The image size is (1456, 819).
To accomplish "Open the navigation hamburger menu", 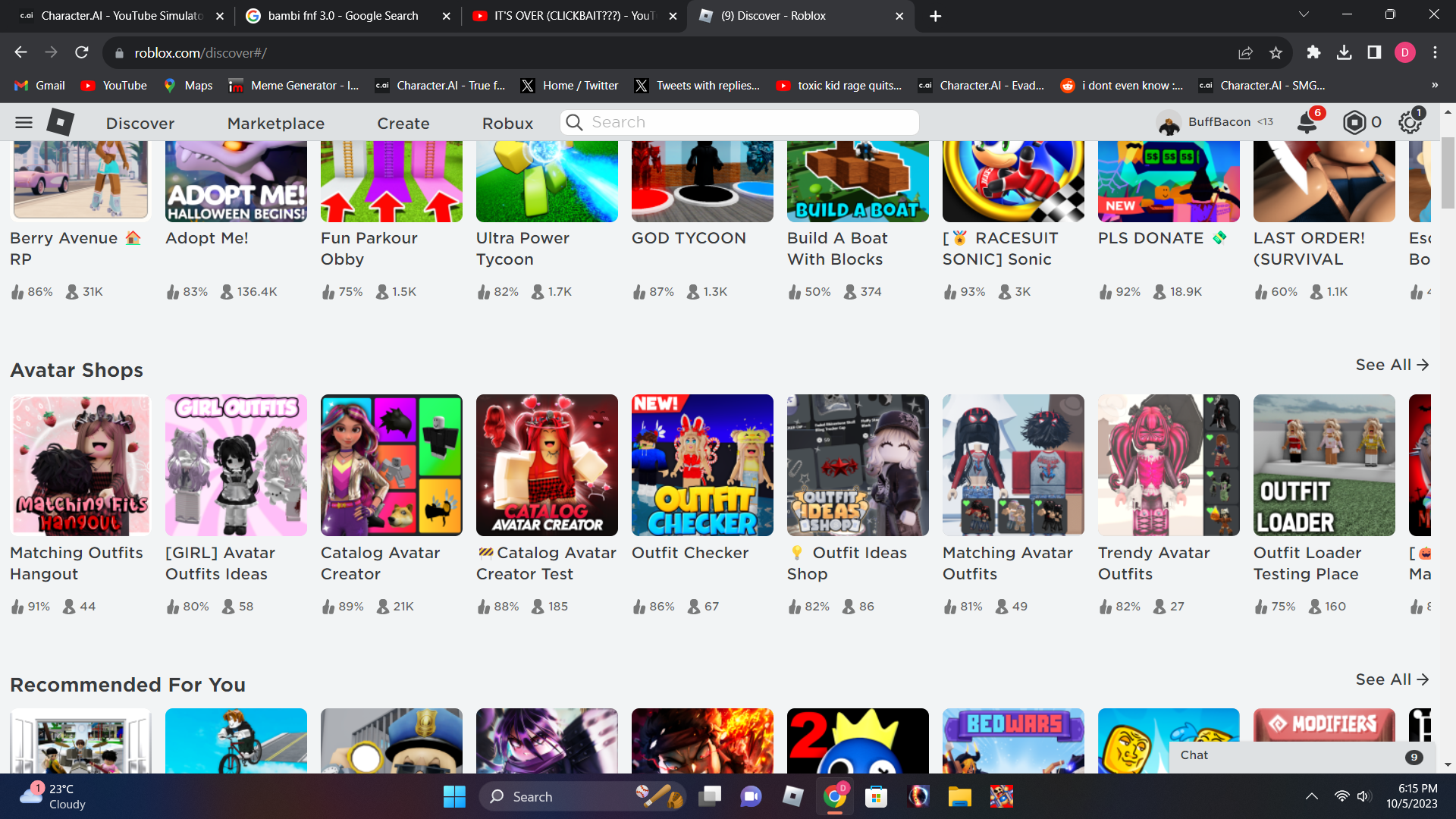I will coord(23,122).
